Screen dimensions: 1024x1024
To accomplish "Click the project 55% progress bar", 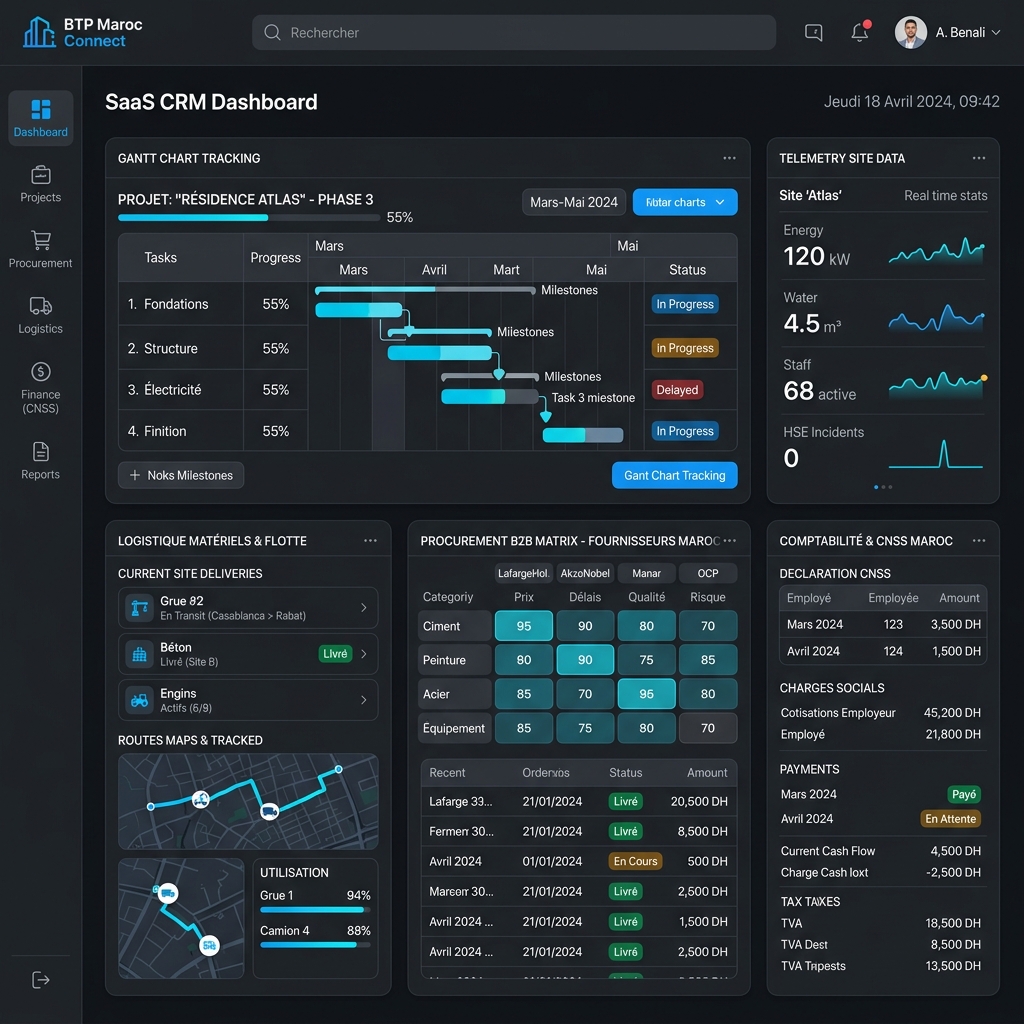I will tap(249, 217).
